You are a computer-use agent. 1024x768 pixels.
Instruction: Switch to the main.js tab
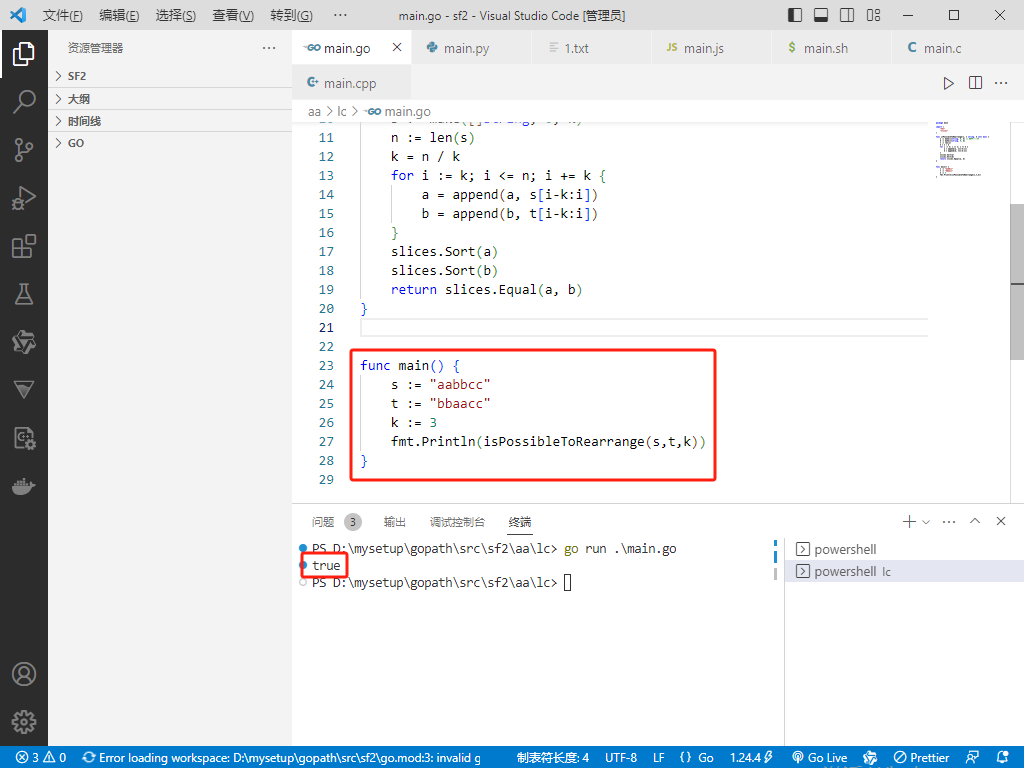[x=711, y=48]
